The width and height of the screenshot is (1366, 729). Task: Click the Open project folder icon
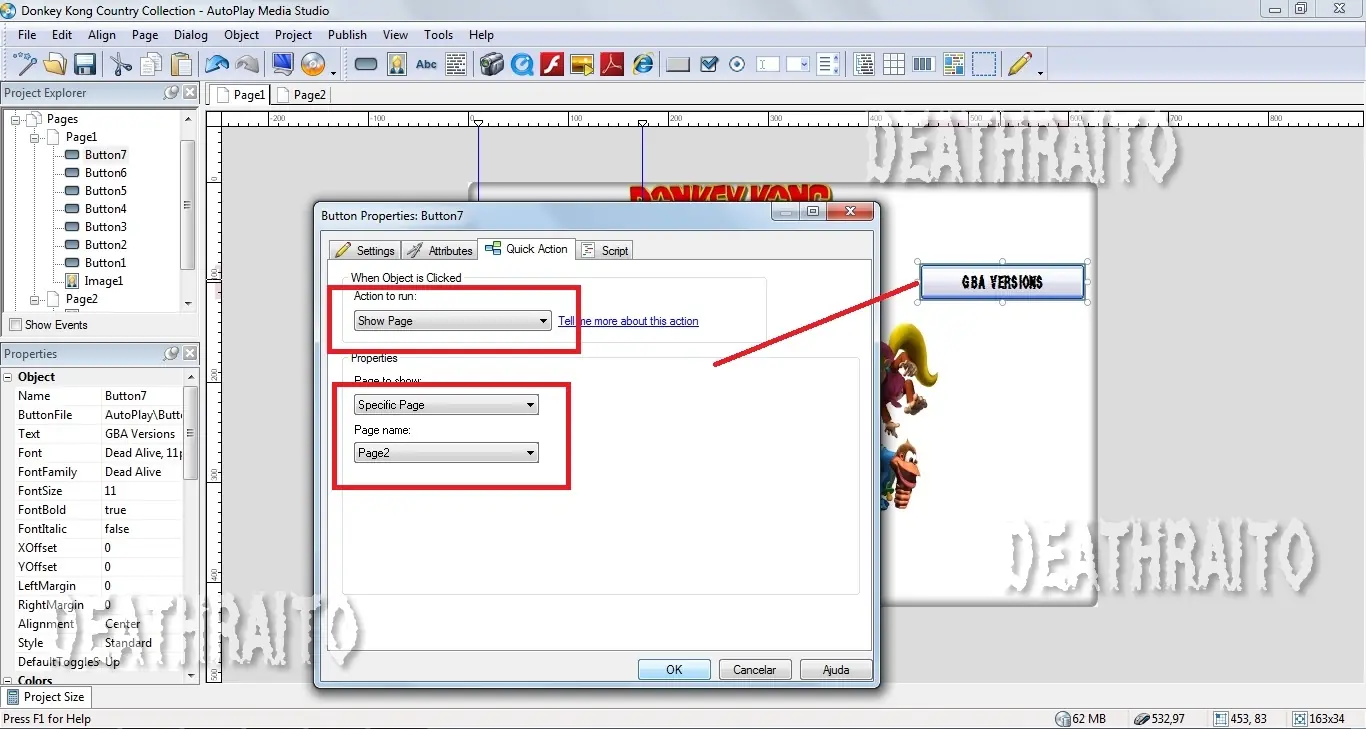55,65
